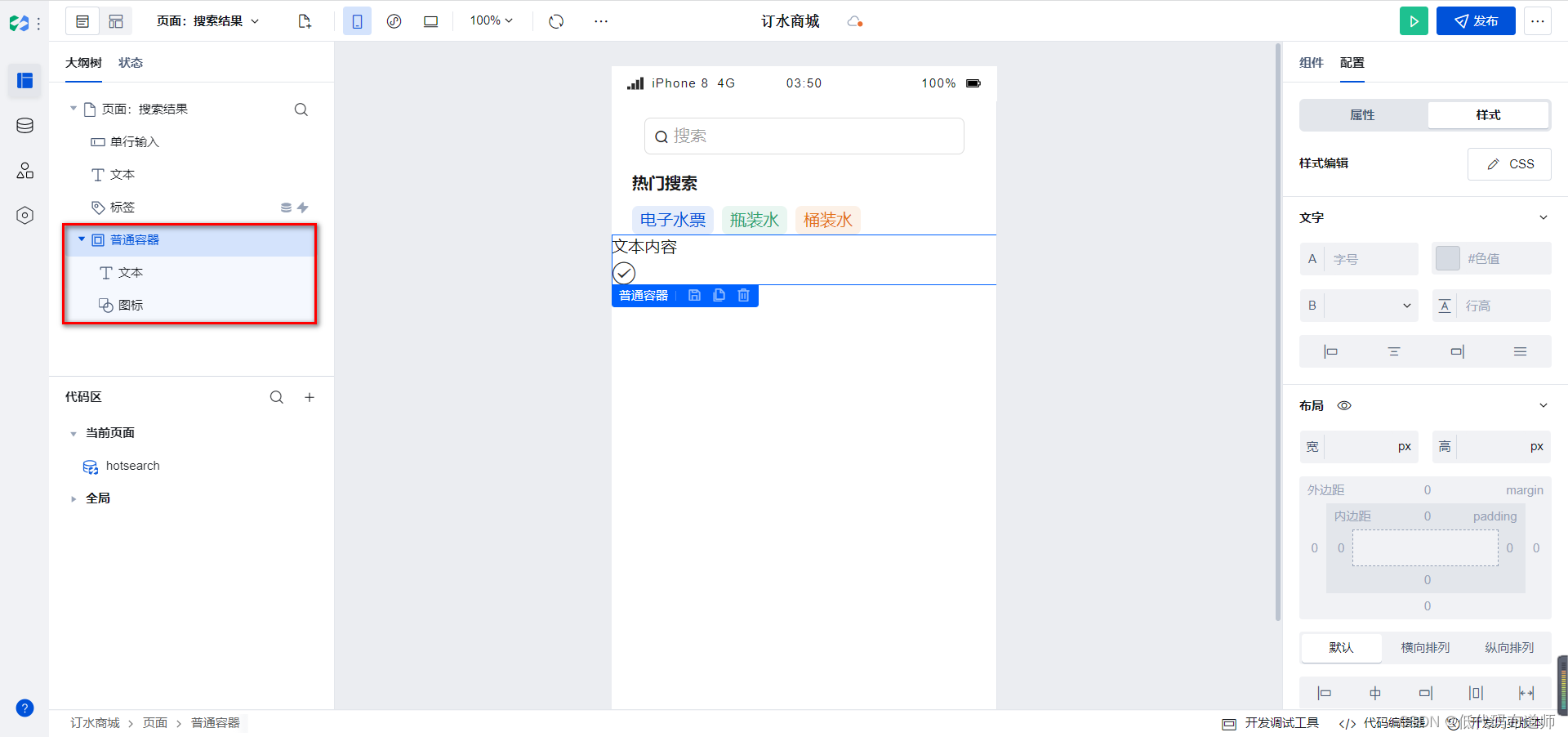1568x737 pixels.
Task: Click data binding icon on 标签 row
Action: pyautogui.click(x=286, y=208)
